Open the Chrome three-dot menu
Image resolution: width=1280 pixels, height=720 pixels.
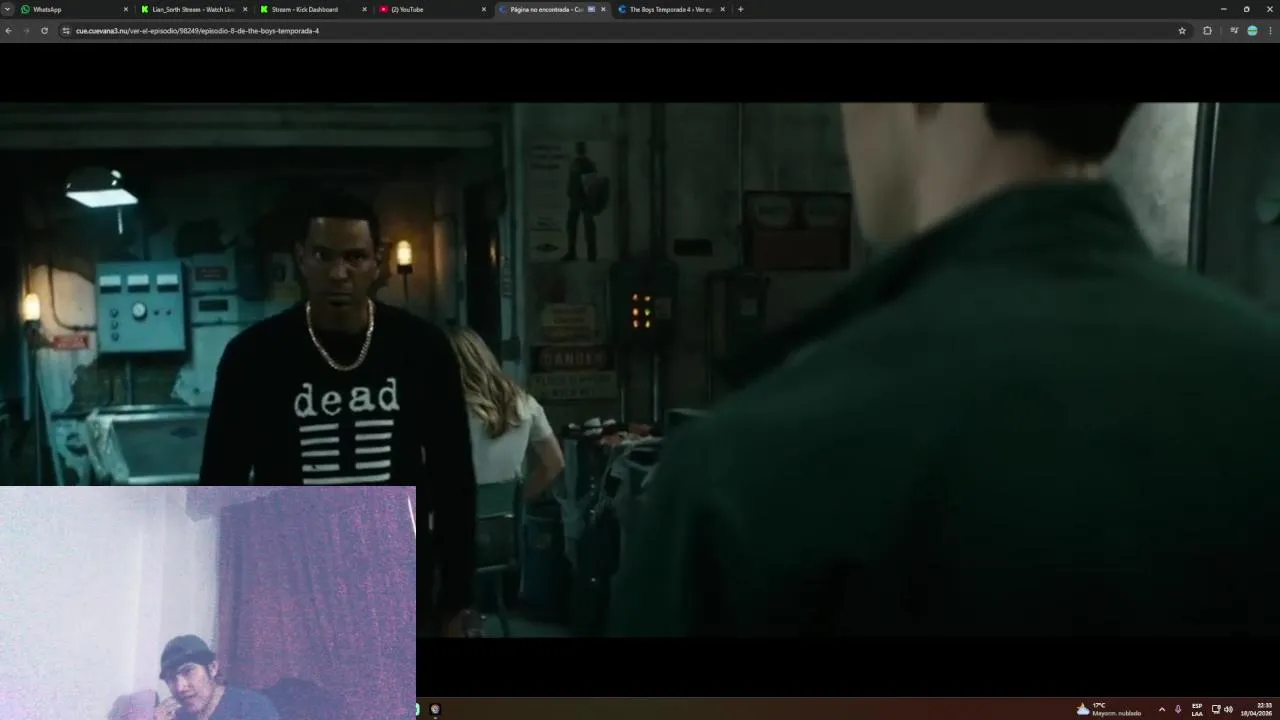1271,31
